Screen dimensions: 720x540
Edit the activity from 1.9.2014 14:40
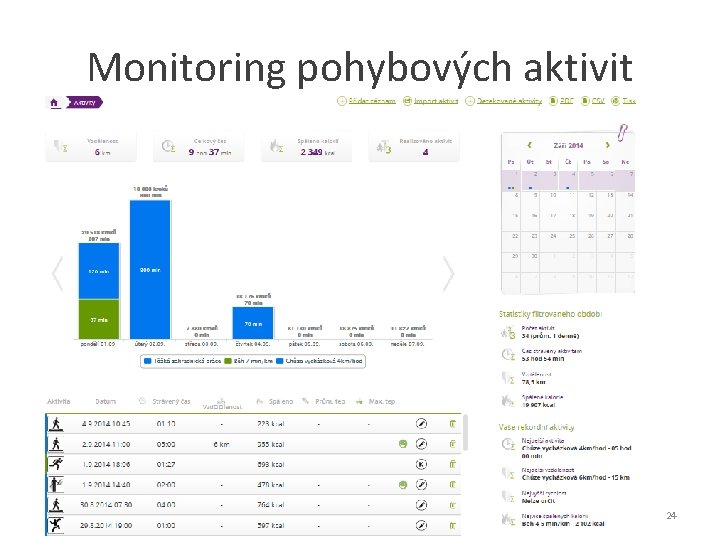pos(421,484)
